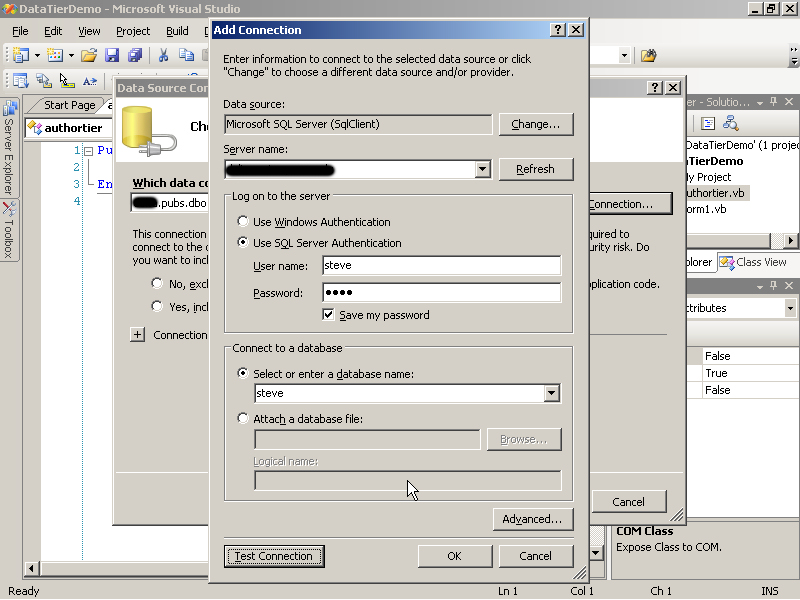This screenshot has height=600, width=800.
Task: Click the Cut scissors icon
Action: click(x=163, y=55)
